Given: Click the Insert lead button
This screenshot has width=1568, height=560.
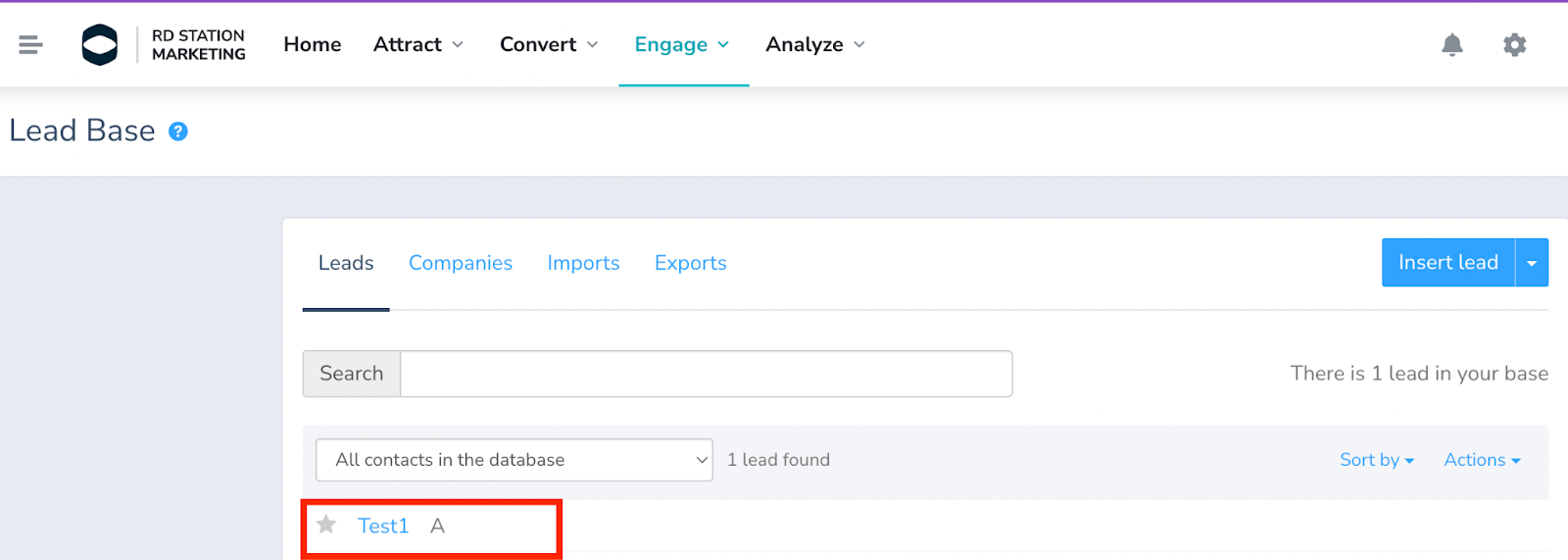Looking at the screenshot, I should click(x=1447, y=263).
